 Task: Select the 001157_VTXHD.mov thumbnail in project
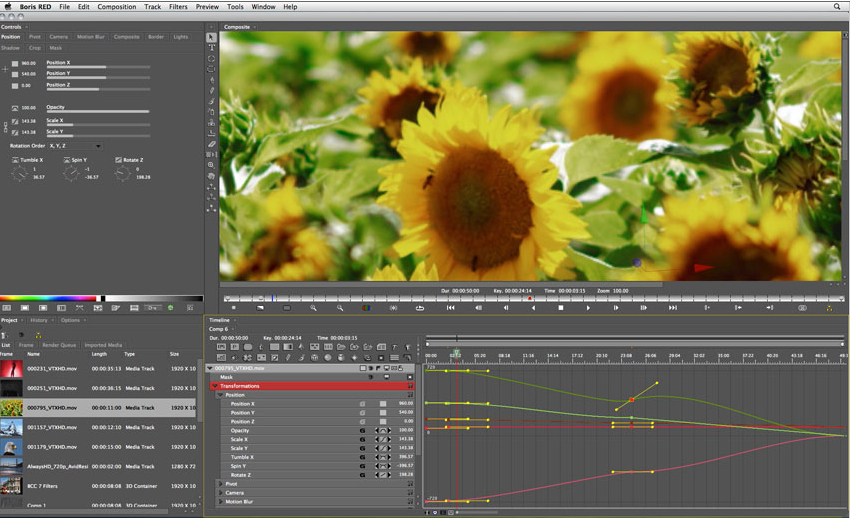[x=11, y=428]
